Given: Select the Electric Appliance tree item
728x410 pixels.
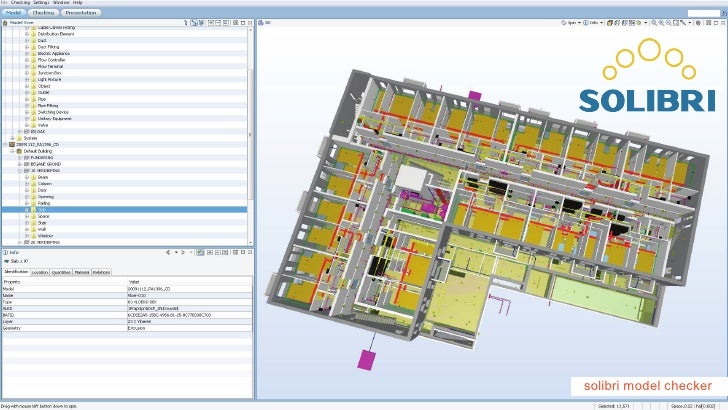Looking at the screenshot, I should pos(54,53).
